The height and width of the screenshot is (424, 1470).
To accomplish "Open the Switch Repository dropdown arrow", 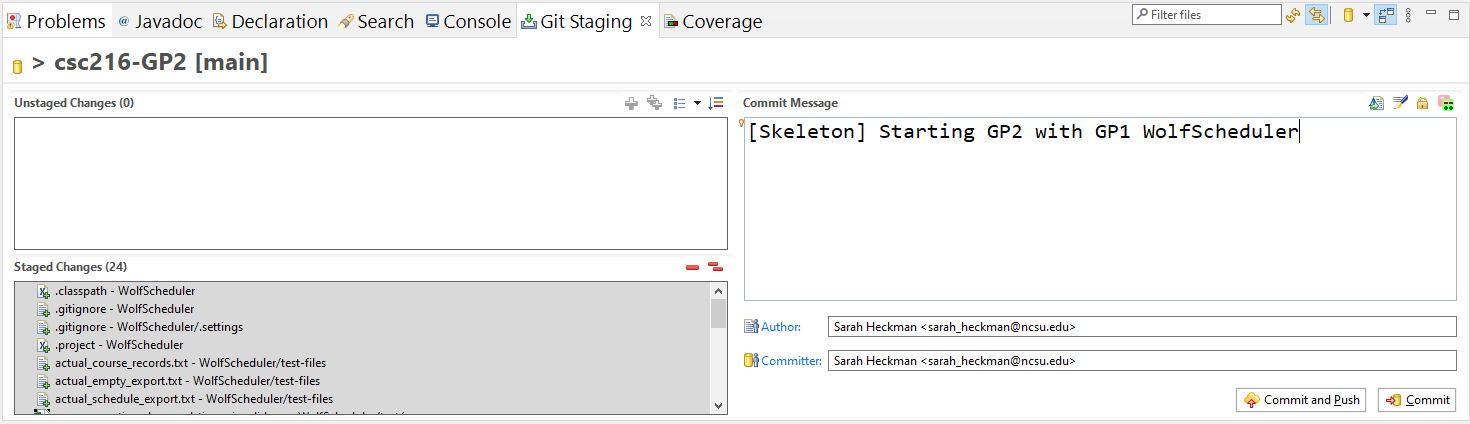I will (x=1366, y=15).
